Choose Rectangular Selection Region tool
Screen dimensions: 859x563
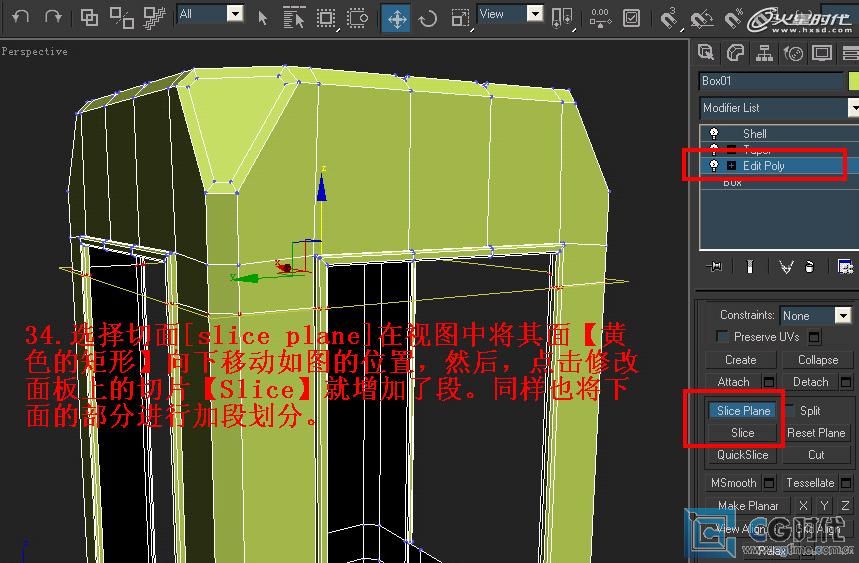(x=326, y=18)
